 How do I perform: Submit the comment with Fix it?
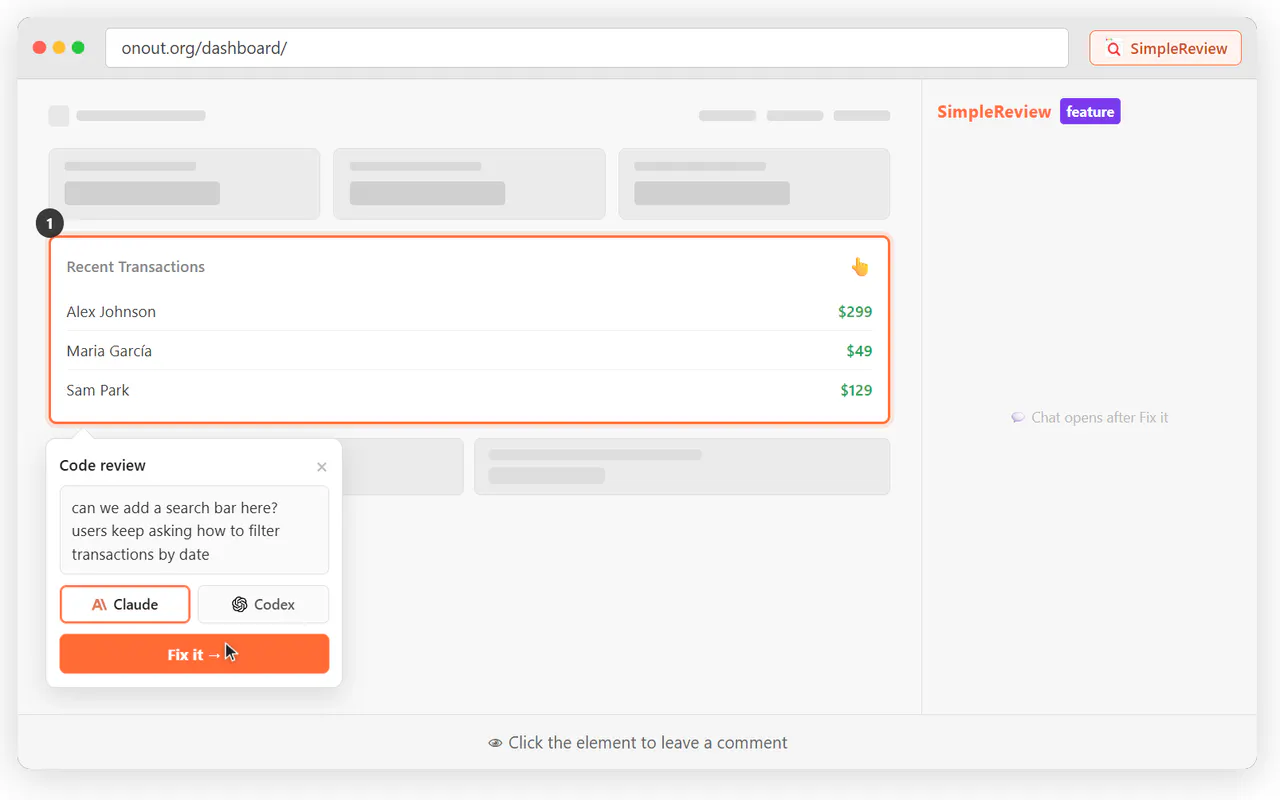(x=194, y=654)
